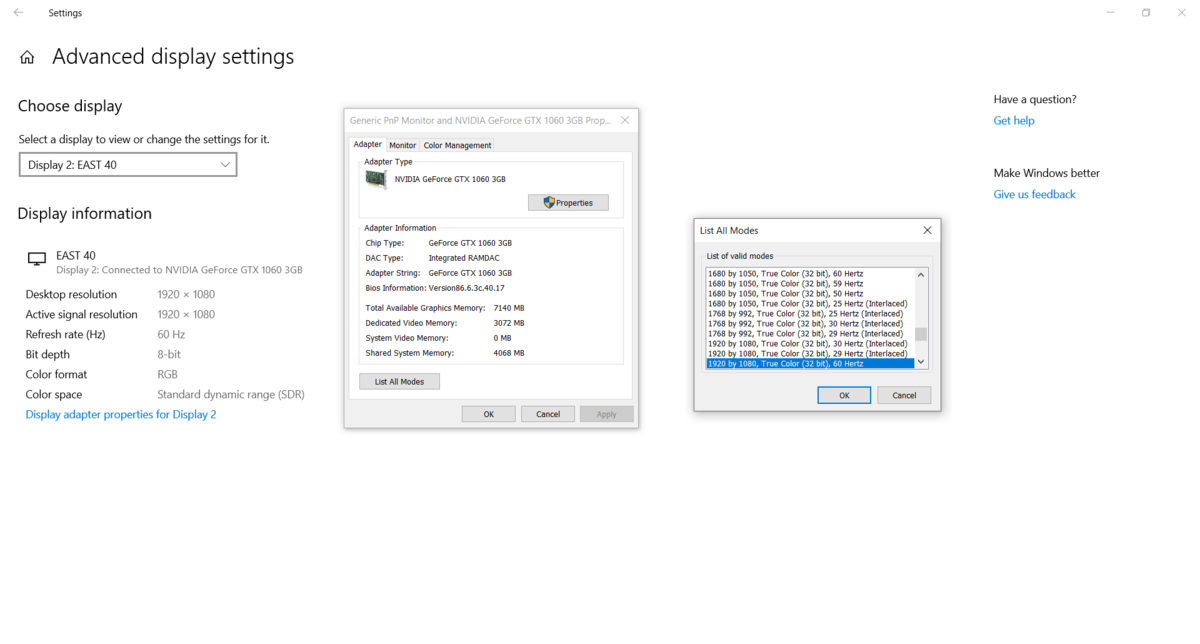Select 1768 by 992, 25 Hertz Interlaced
Viewport: 1200px width, 644px height.
pos(810,313)
